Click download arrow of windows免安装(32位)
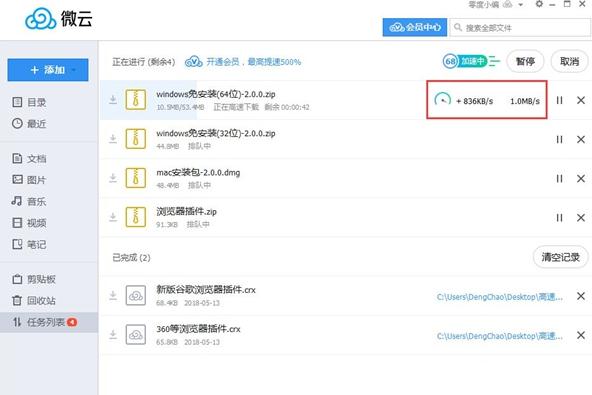The width and height of the screenshot is (592, 395). pyautogui.click(x=113, y=139)
